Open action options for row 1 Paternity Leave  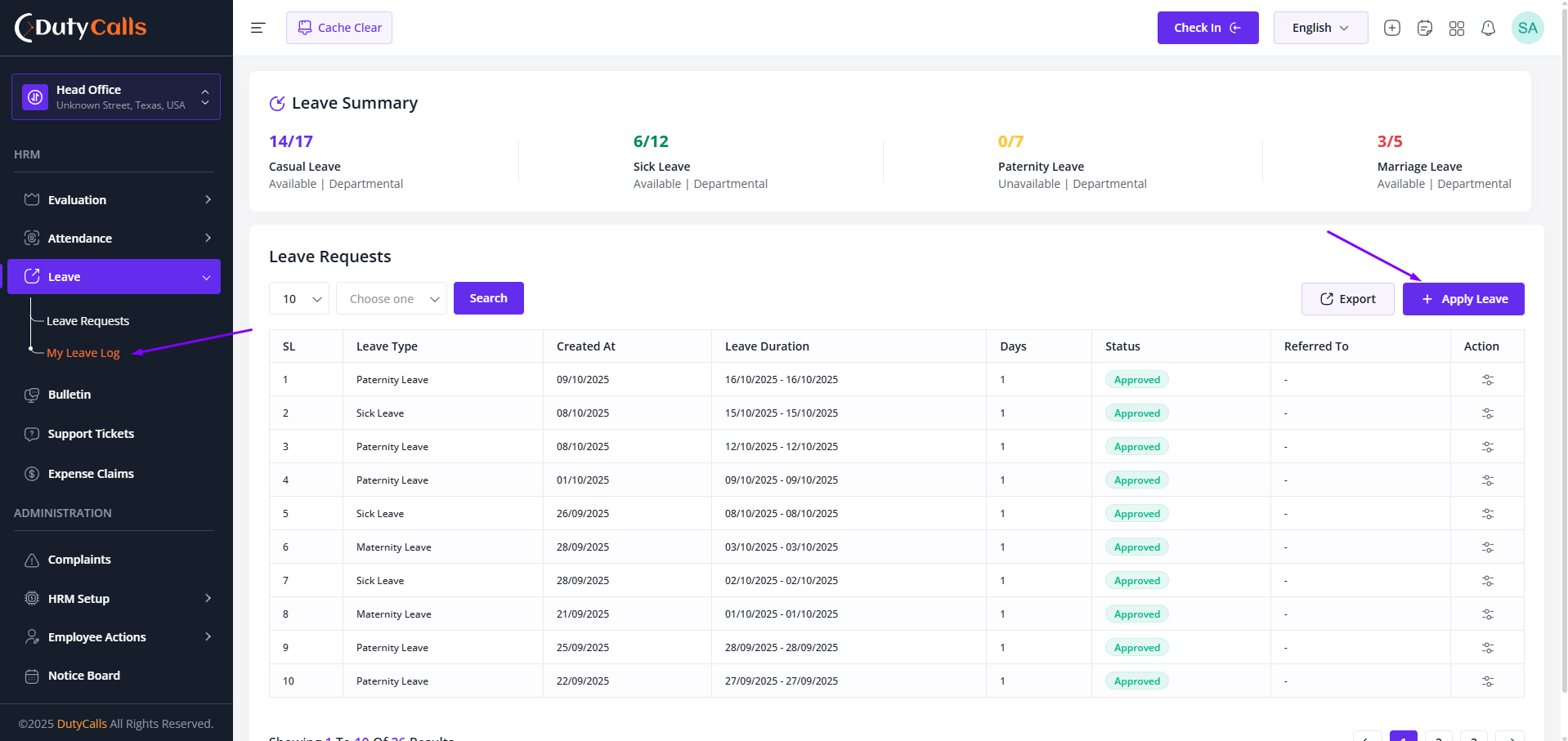pyautogui.click(x=1487, y=380)
